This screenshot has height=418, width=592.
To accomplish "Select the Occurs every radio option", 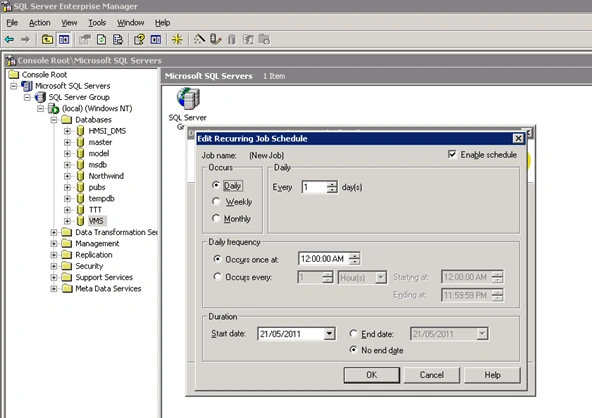I will [x=217, y=277].
